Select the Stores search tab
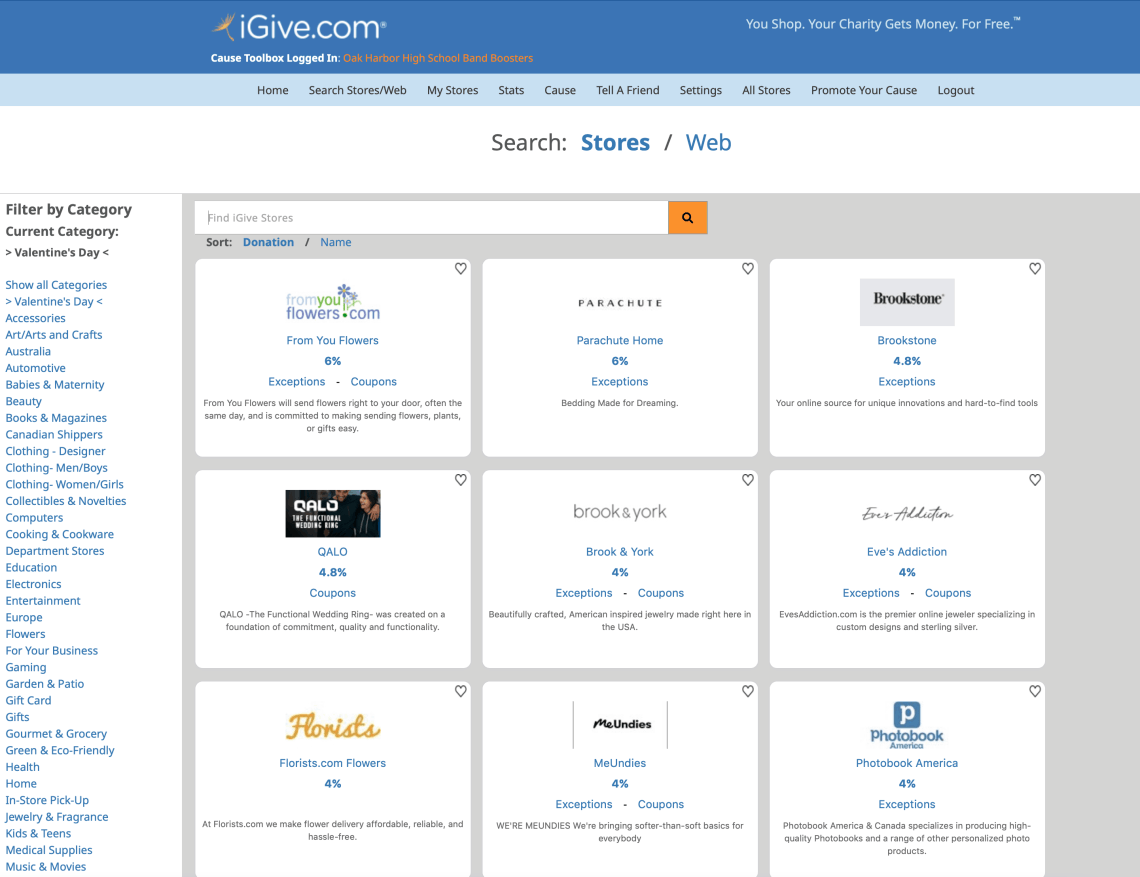Image resolution: width=1140 pixels, height=877 pixels. (x=615, y=143)
